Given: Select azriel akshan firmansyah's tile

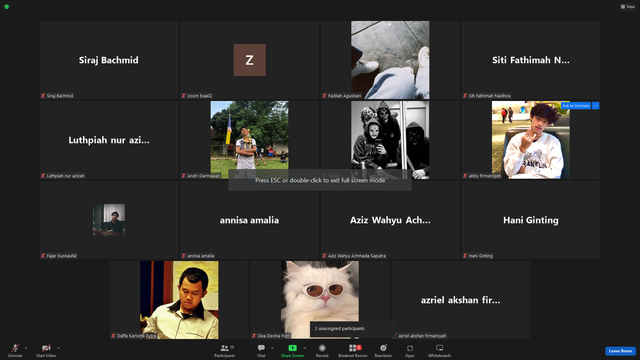Looking at the screenshot, I should point(460,300).
